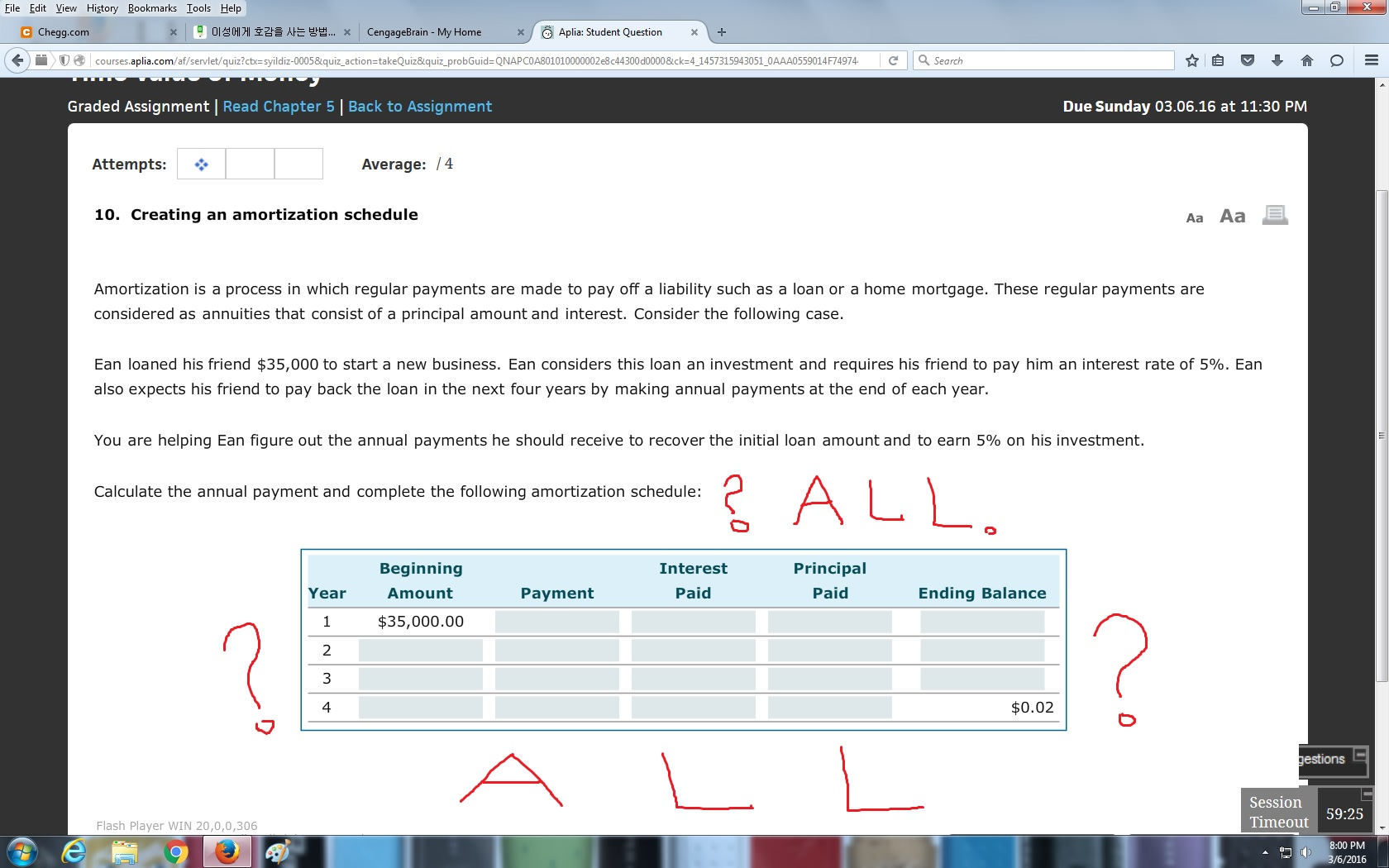
Task: Open the Bookmarks menu
Action: 152,8
